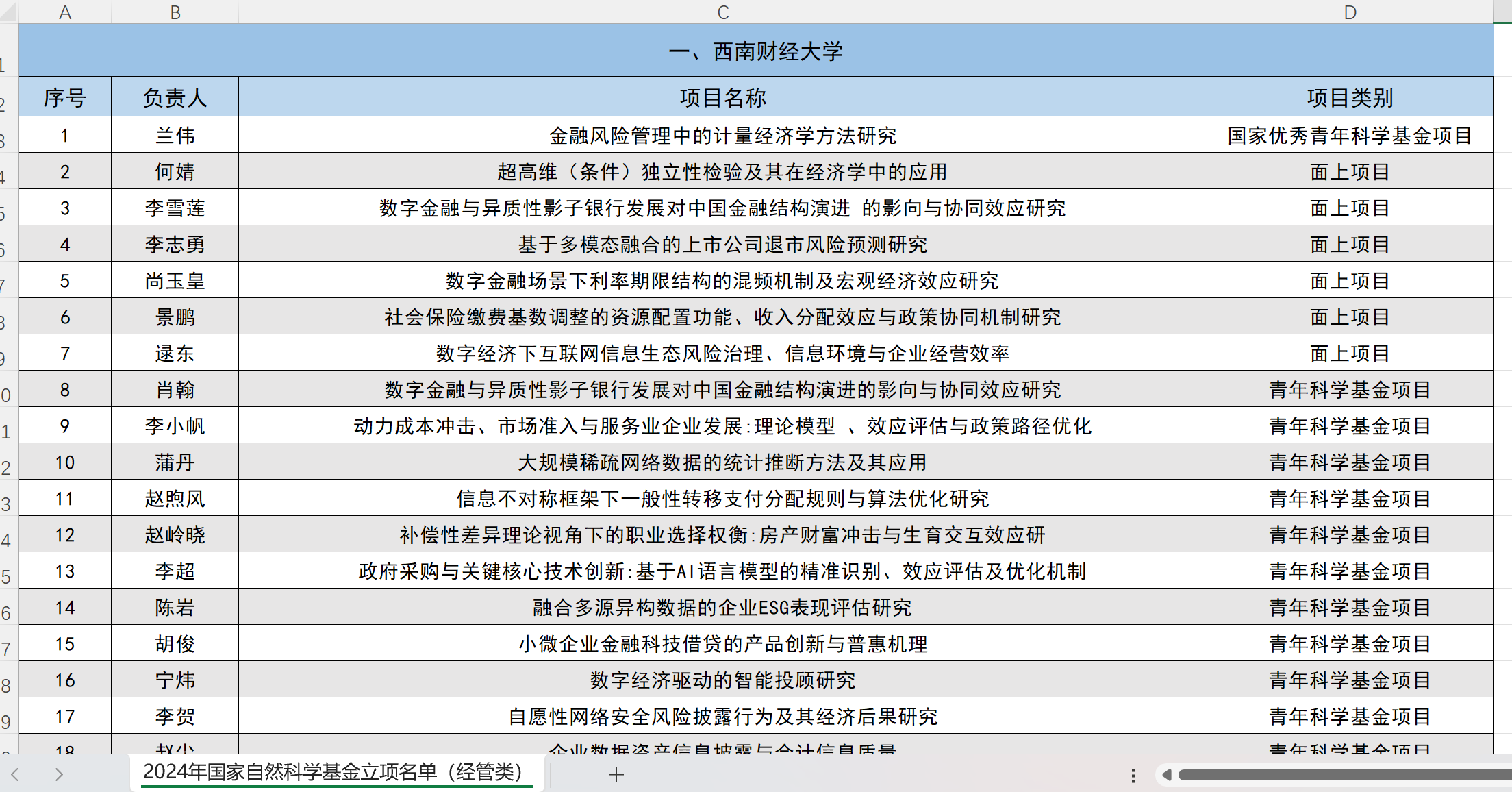
Task: Click the previous sheet arrow
Action: click(x=15, y=774)
